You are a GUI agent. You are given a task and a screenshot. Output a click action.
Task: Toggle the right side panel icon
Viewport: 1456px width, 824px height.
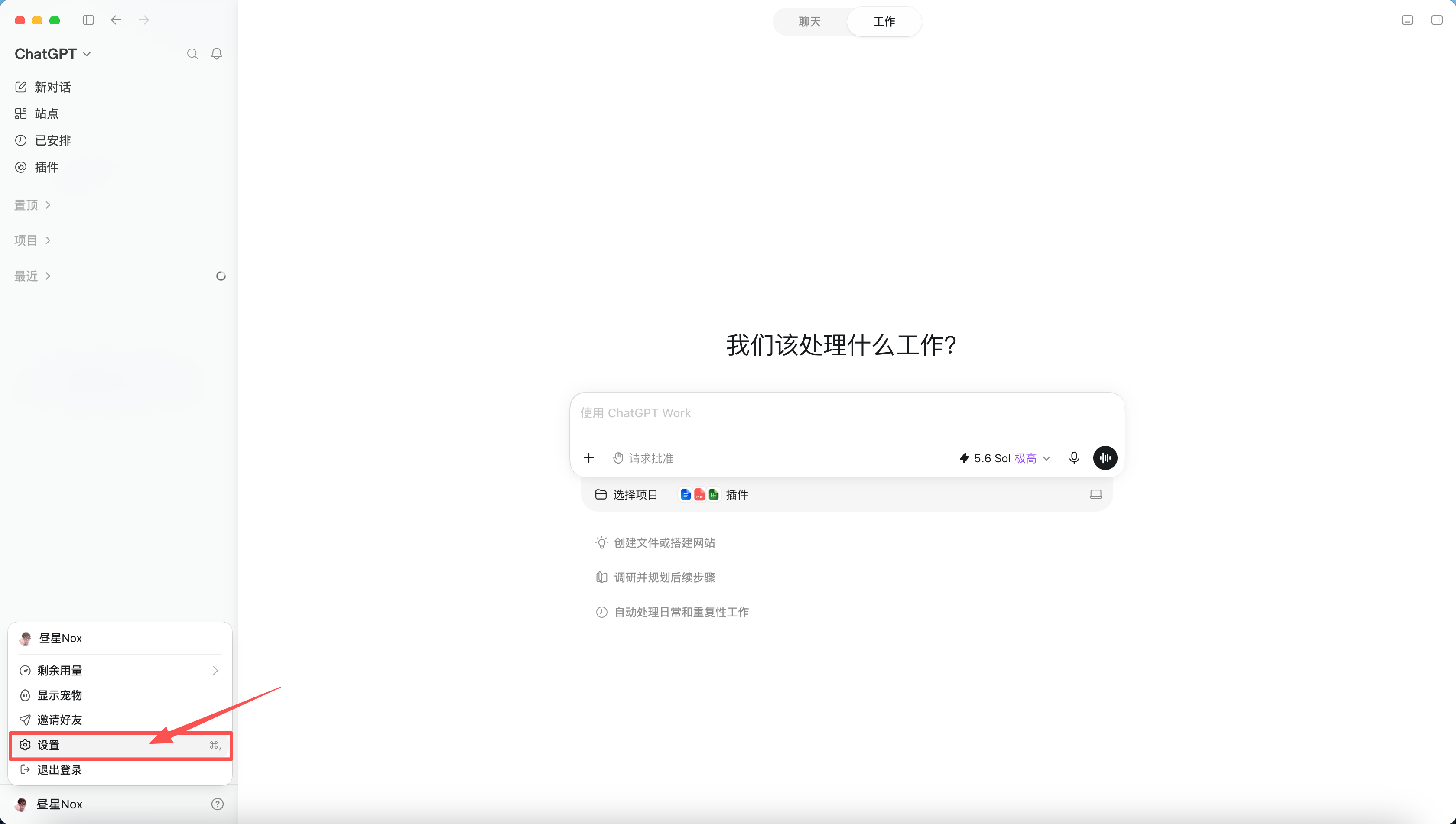(x=1437, y=20)
